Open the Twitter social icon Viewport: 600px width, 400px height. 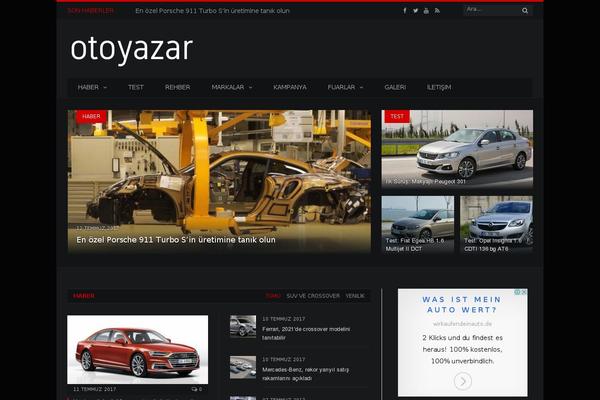pos(415,11)
